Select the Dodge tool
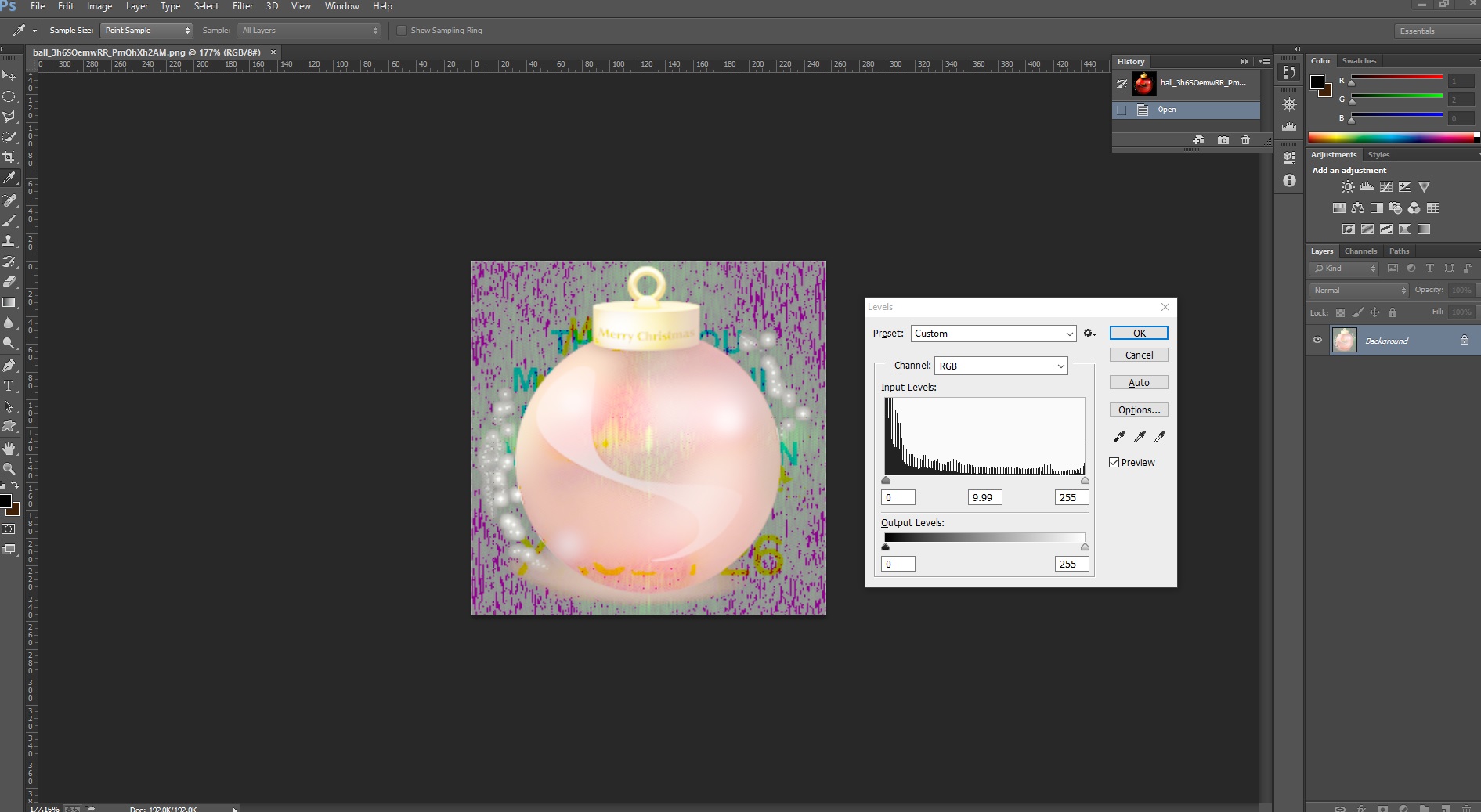This screenshot has width=1481, height=812. click(x=9, y=343)
